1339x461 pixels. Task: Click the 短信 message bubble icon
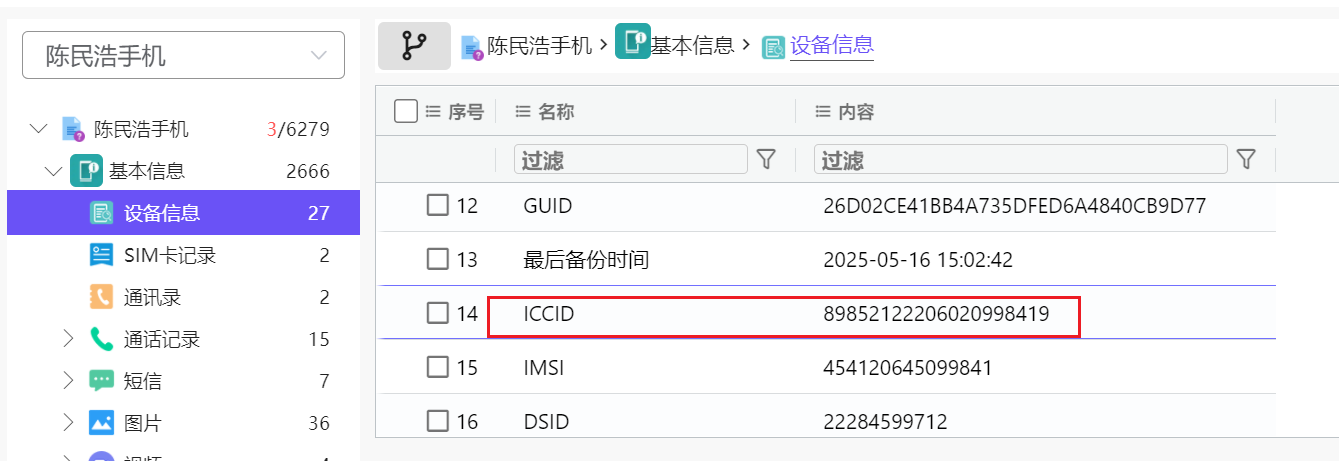click(x=101, y=381)
